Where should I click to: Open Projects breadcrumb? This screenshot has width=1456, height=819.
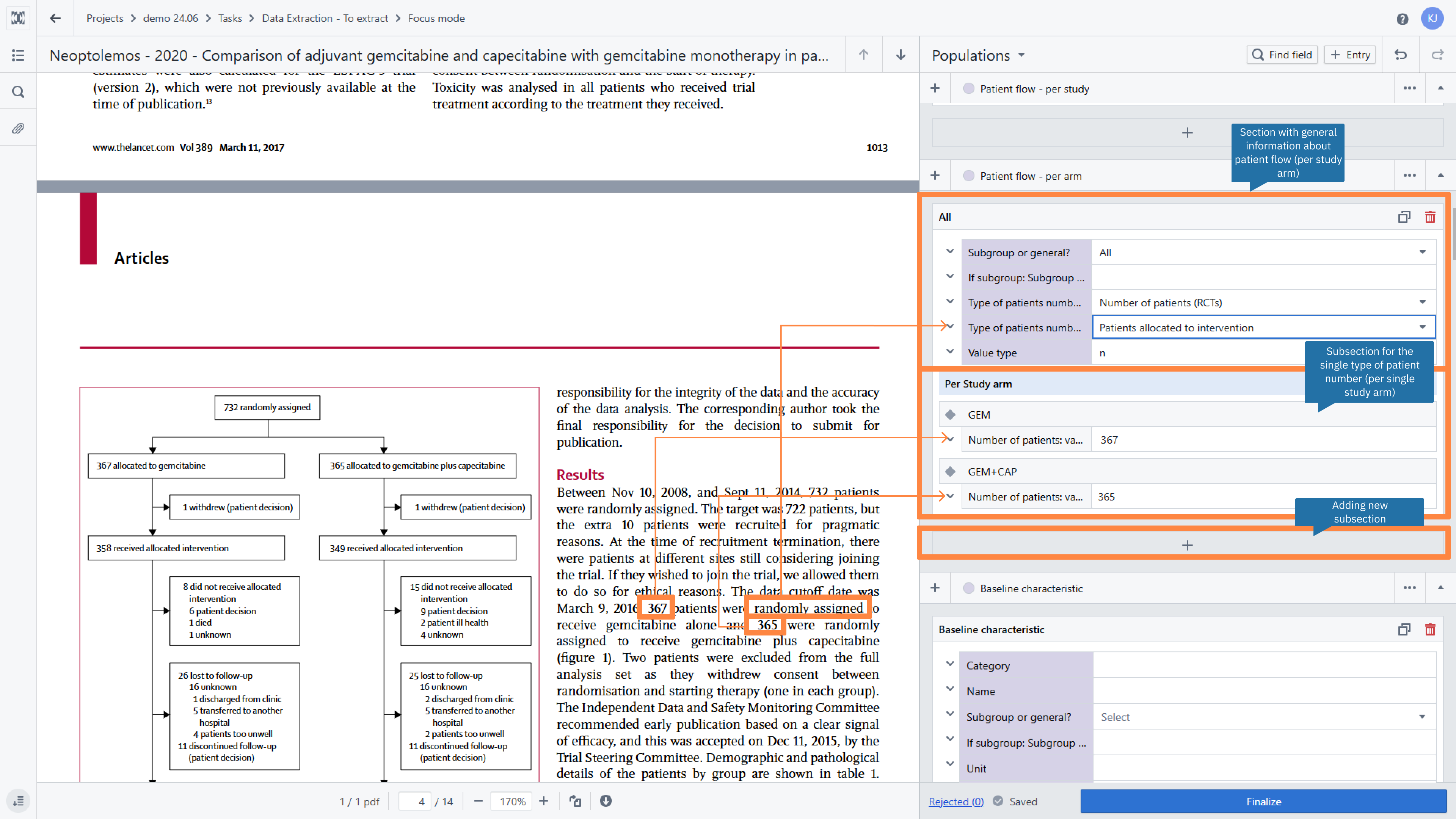(105, 18)
